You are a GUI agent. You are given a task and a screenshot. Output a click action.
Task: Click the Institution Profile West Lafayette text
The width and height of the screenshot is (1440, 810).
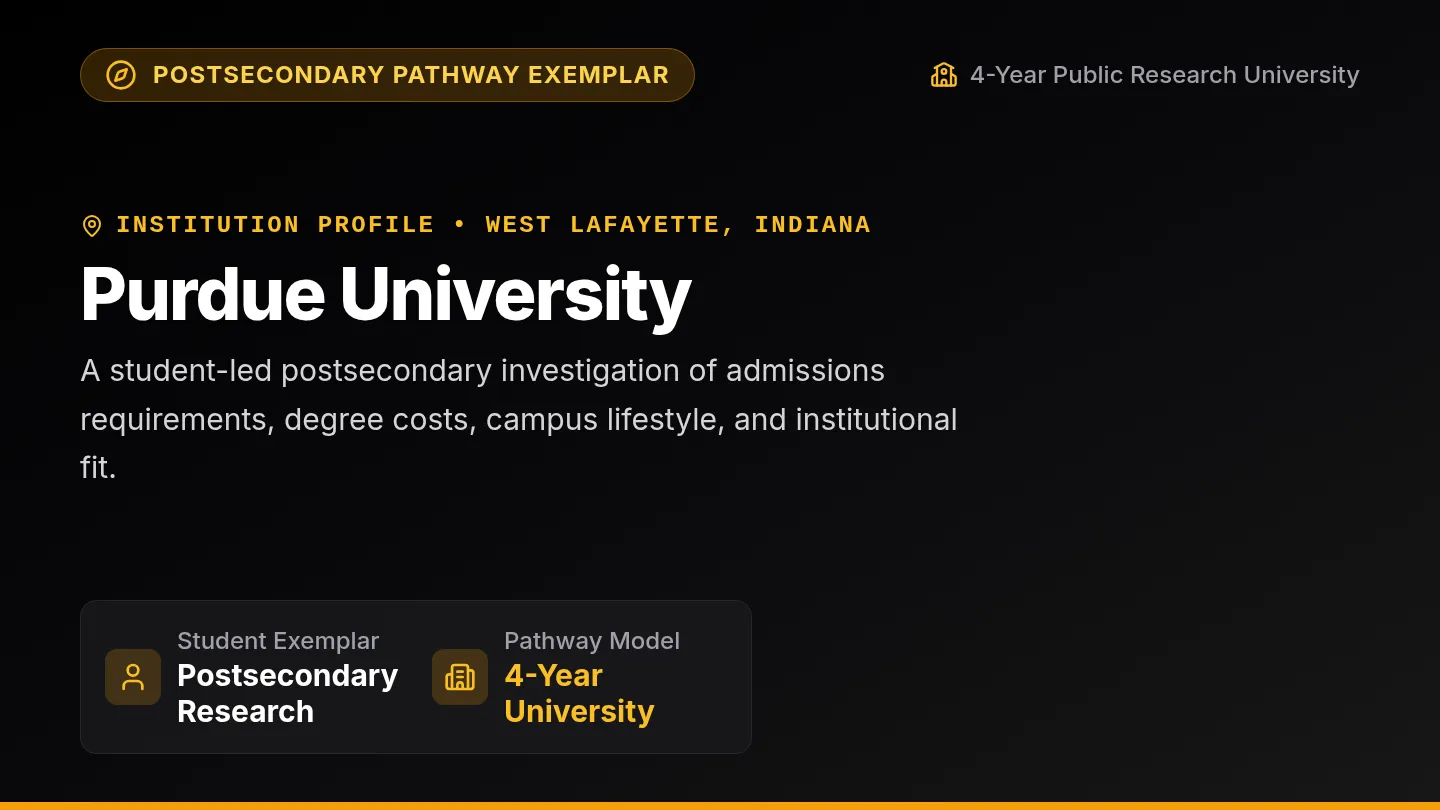(493, 225)
